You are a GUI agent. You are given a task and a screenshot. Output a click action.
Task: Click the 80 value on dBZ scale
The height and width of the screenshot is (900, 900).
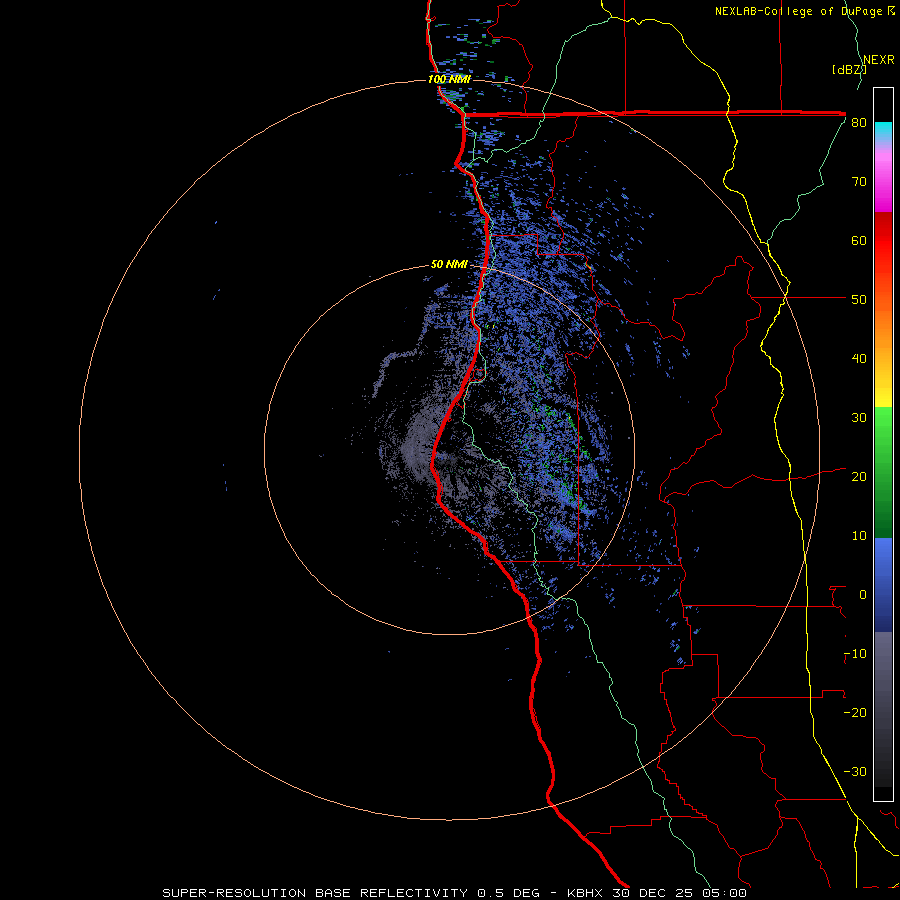tap(859, 123)
